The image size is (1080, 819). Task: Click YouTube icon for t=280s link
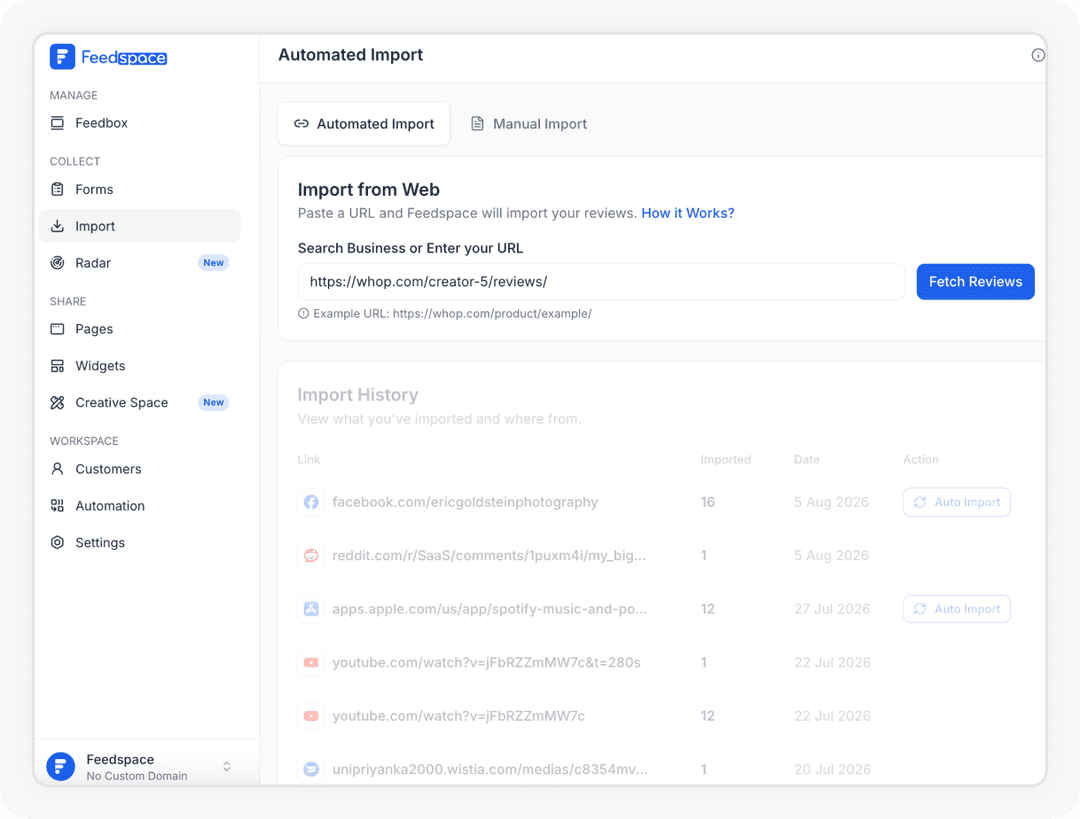(311, 663)
